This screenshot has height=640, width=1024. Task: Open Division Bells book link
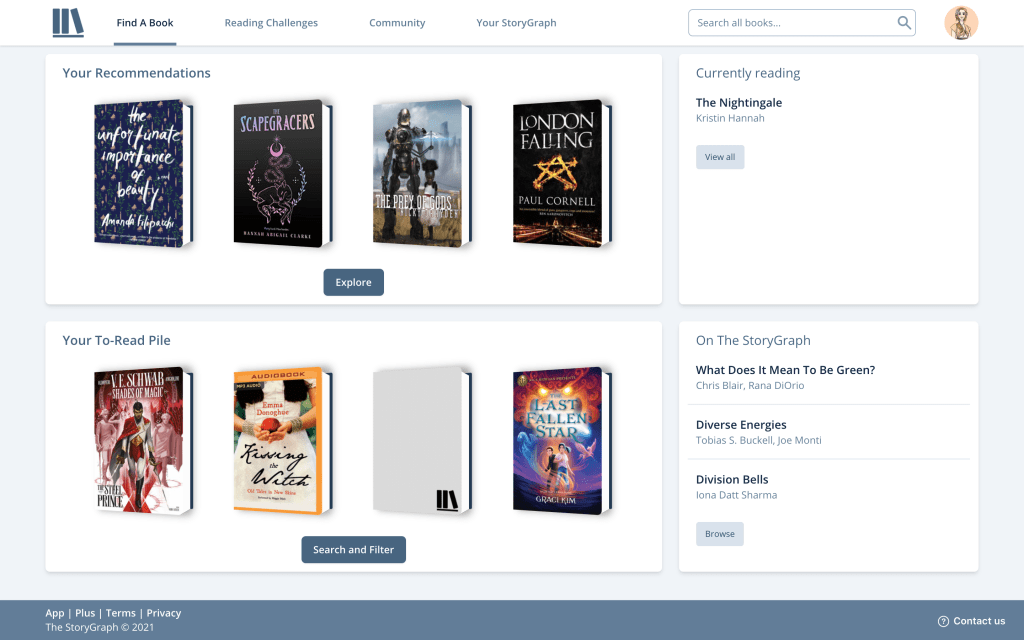coord(732,479)
